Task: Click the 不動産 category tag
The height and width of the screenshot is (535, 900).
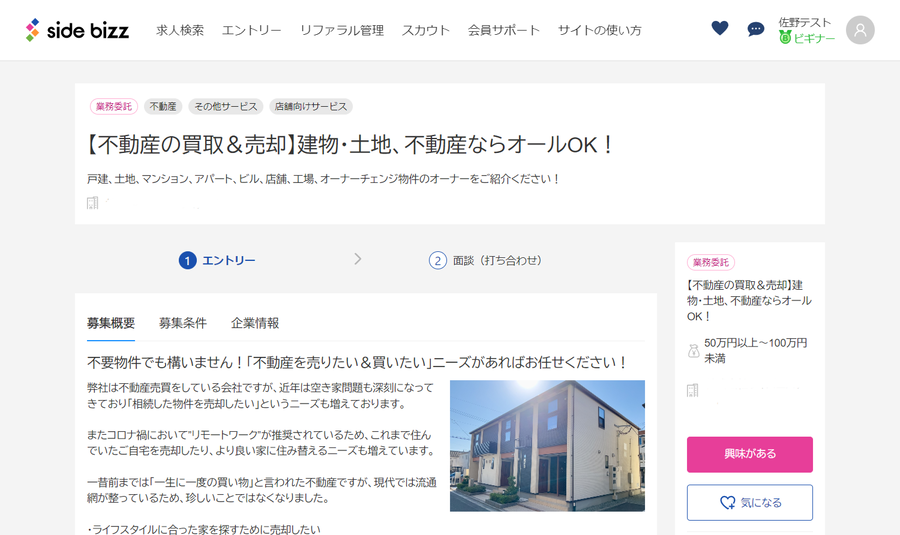Action: pos(163,106)
